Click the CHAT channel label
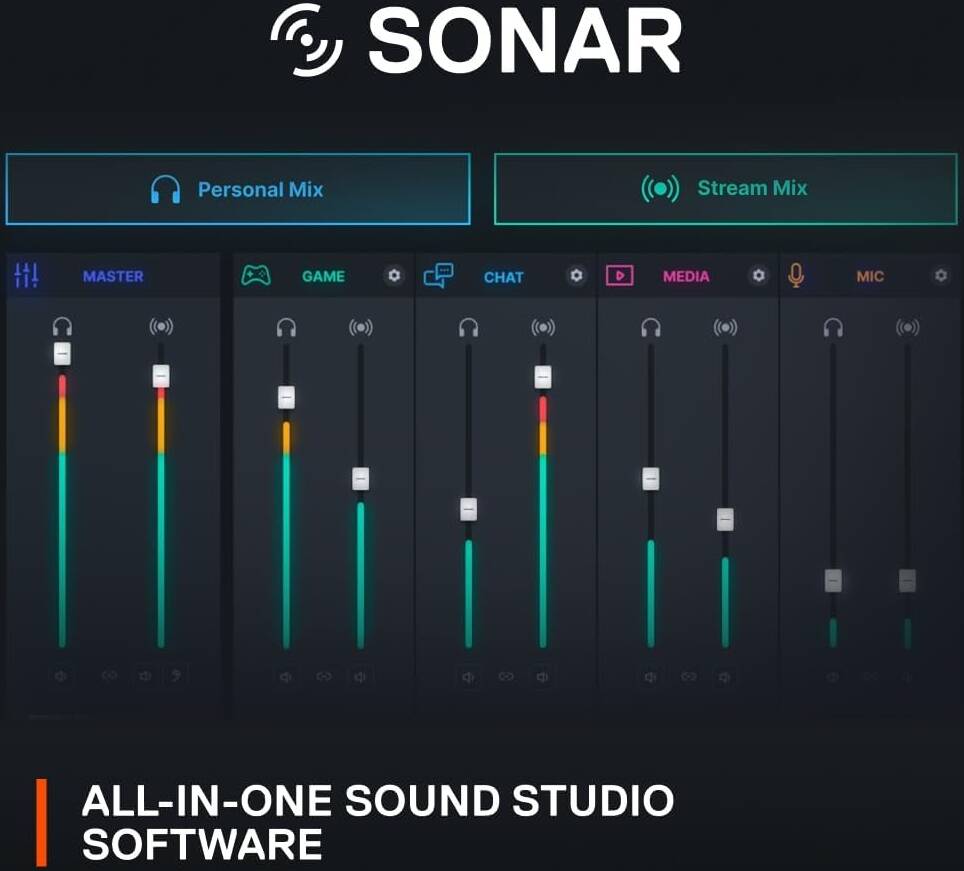The image size is (964, 871). [504, 277]
